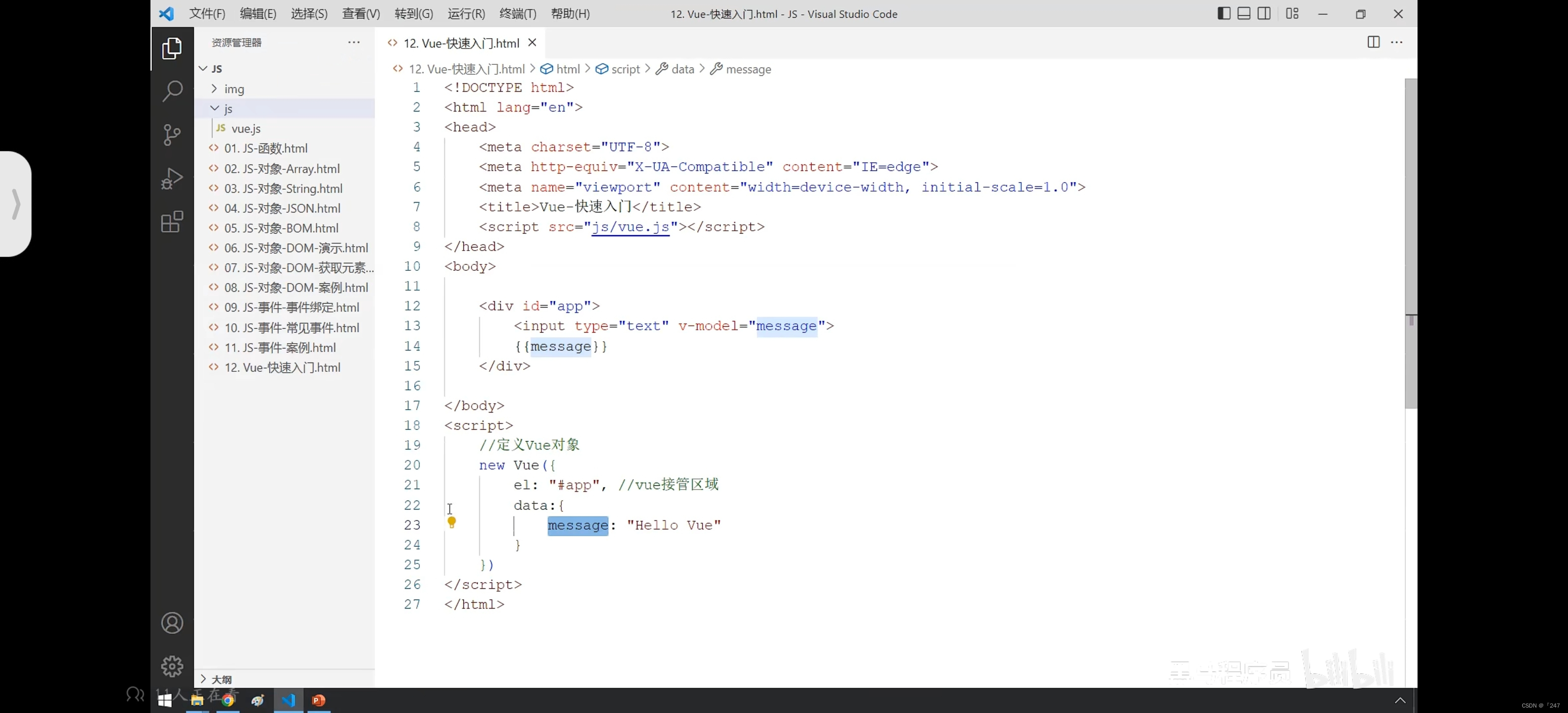The image size is (1568, 713).
Task: Open 03. JS-对象-String.html file
Action: [284, 188]
